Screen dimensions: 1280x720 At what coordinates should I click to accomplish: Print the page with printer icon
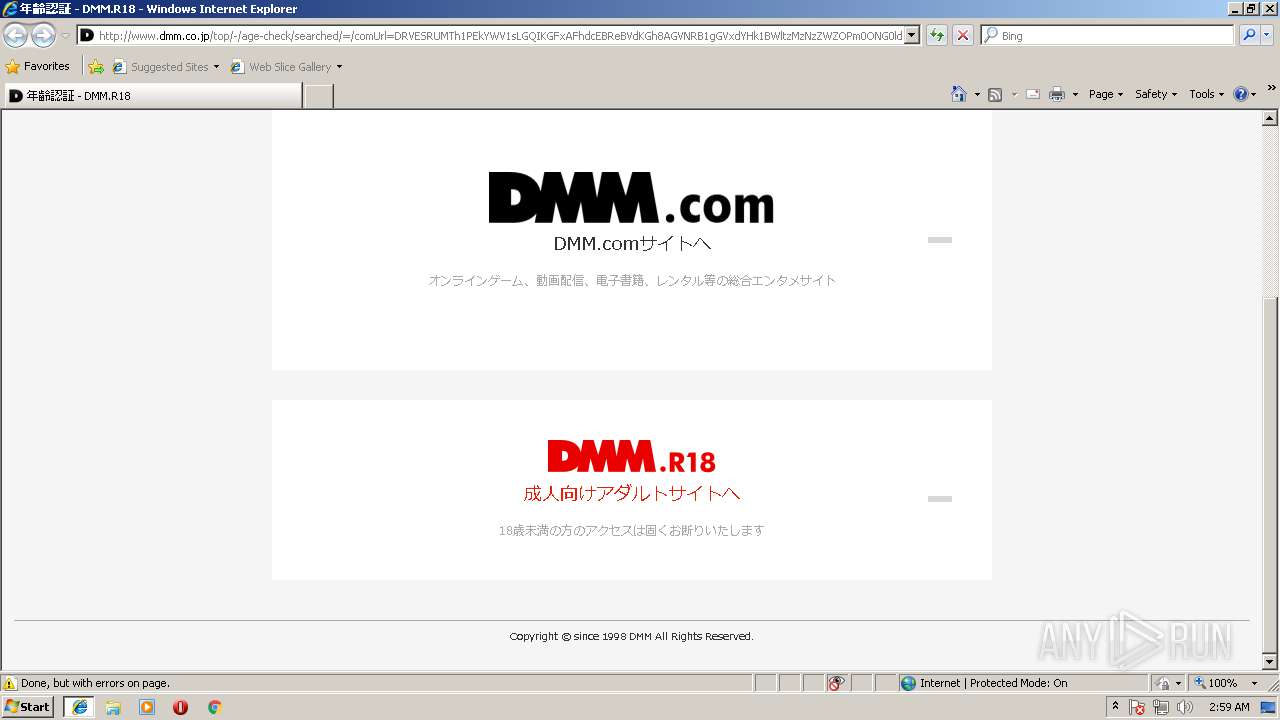click(x=1057, y=94)
